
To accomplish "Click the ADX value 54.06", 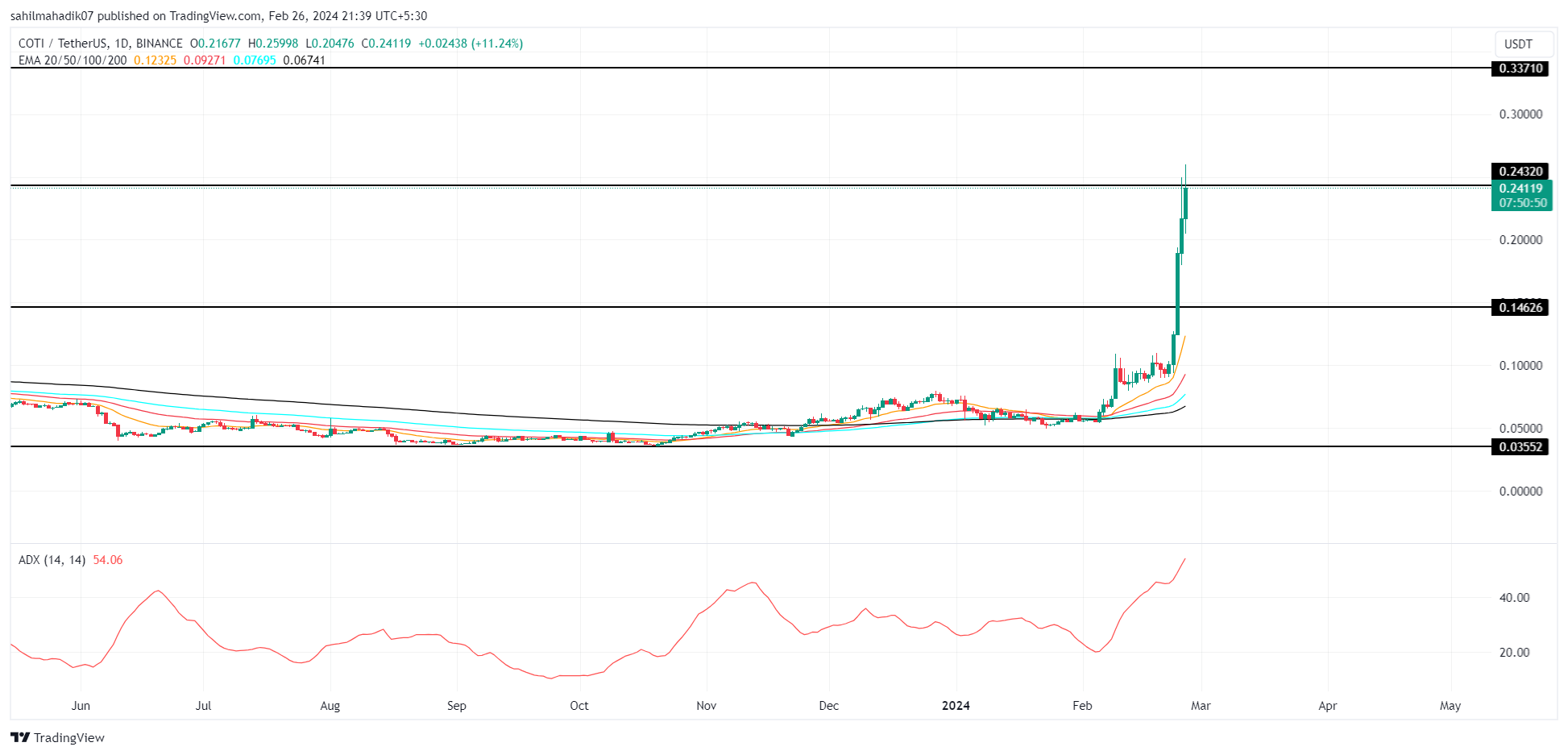I will tap(108, 560).
